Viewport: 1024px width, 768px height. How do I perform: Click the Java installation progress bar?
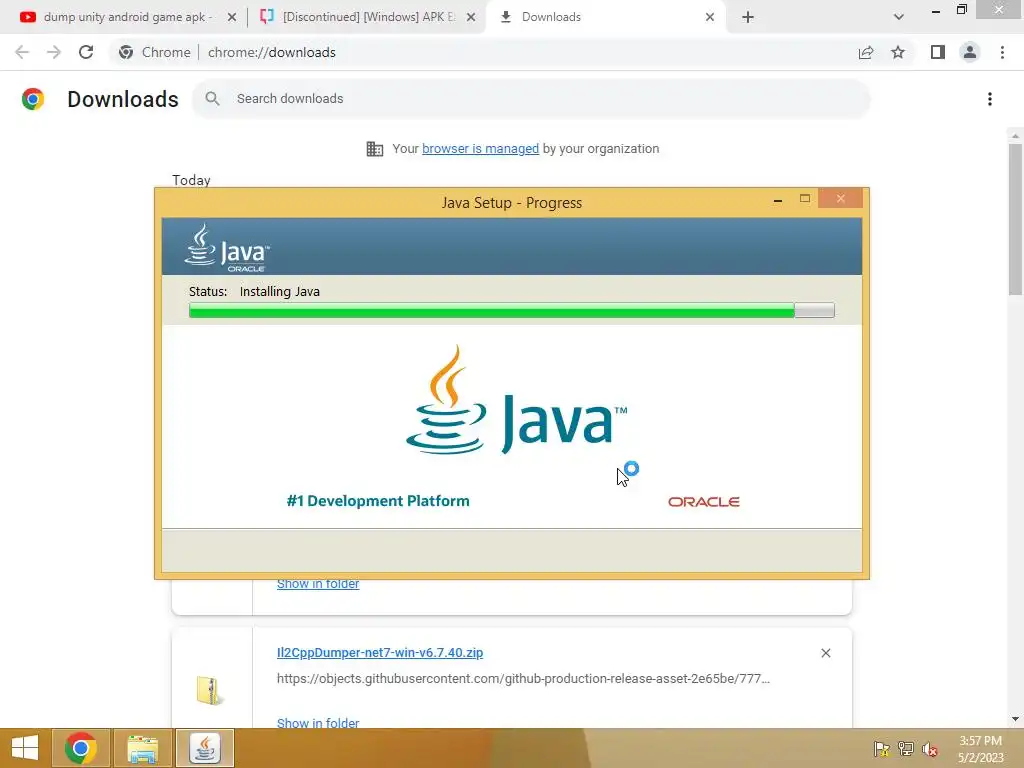511,310
